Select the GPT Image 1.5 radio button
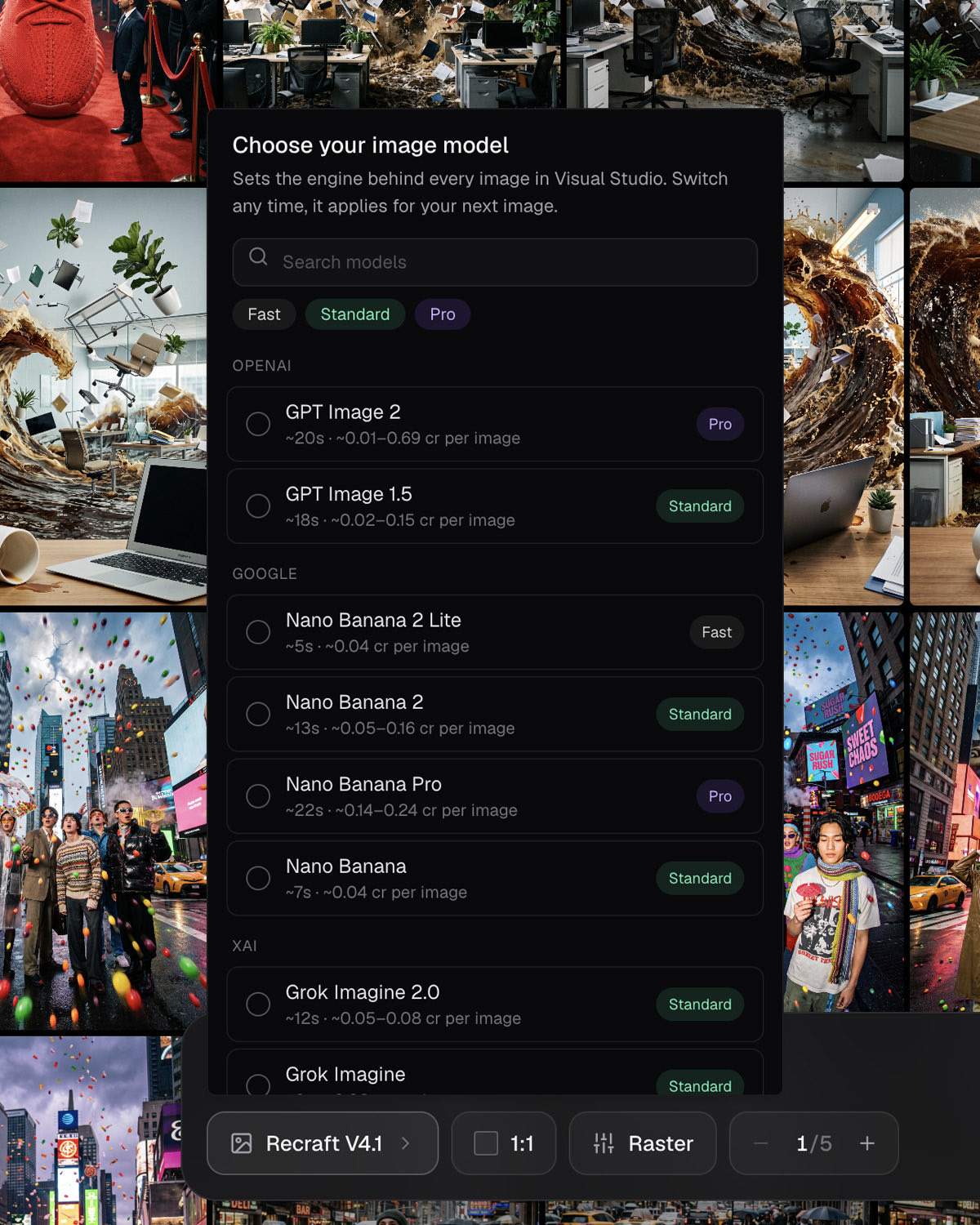This screenshot has height=1225, width=980. (x=258, y=506)
